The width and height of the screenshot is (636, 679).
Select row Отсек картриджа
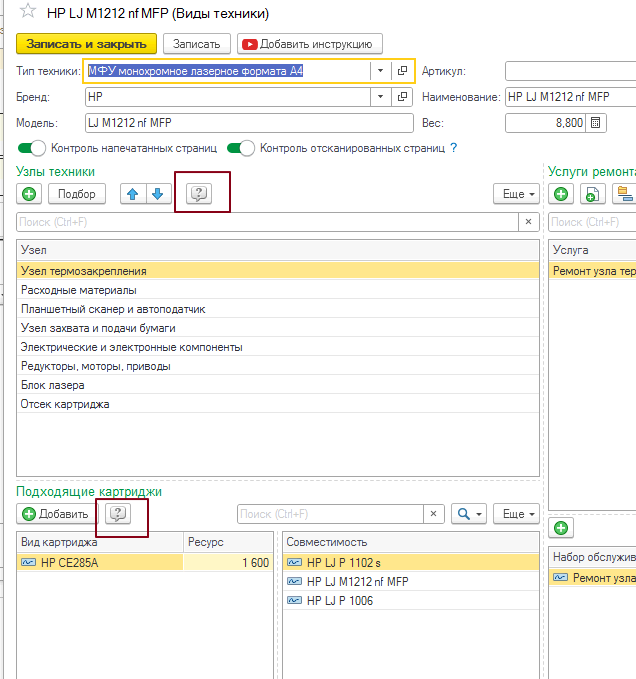[278, 404]
